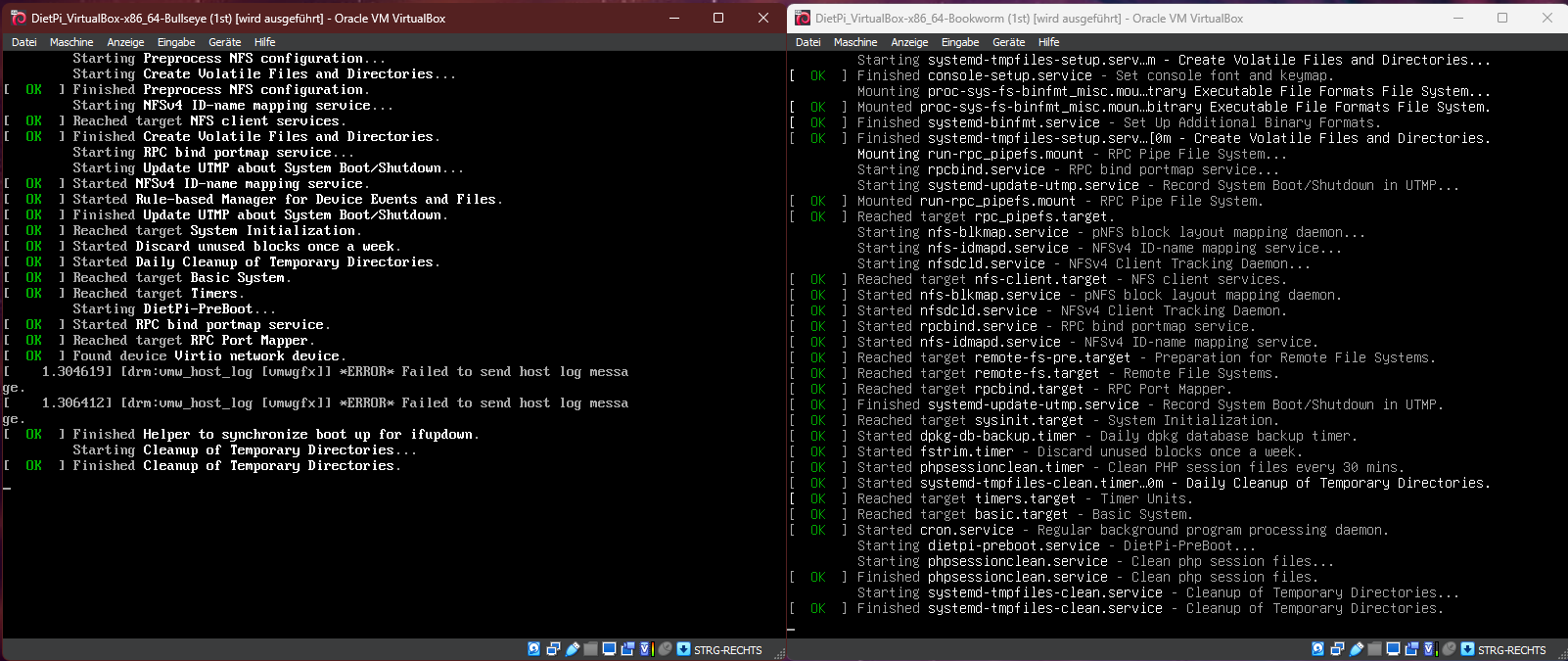Open Maschine menu in Bookworm window
This screenshot has width=1568, height=661.
(x=855, y=42)
